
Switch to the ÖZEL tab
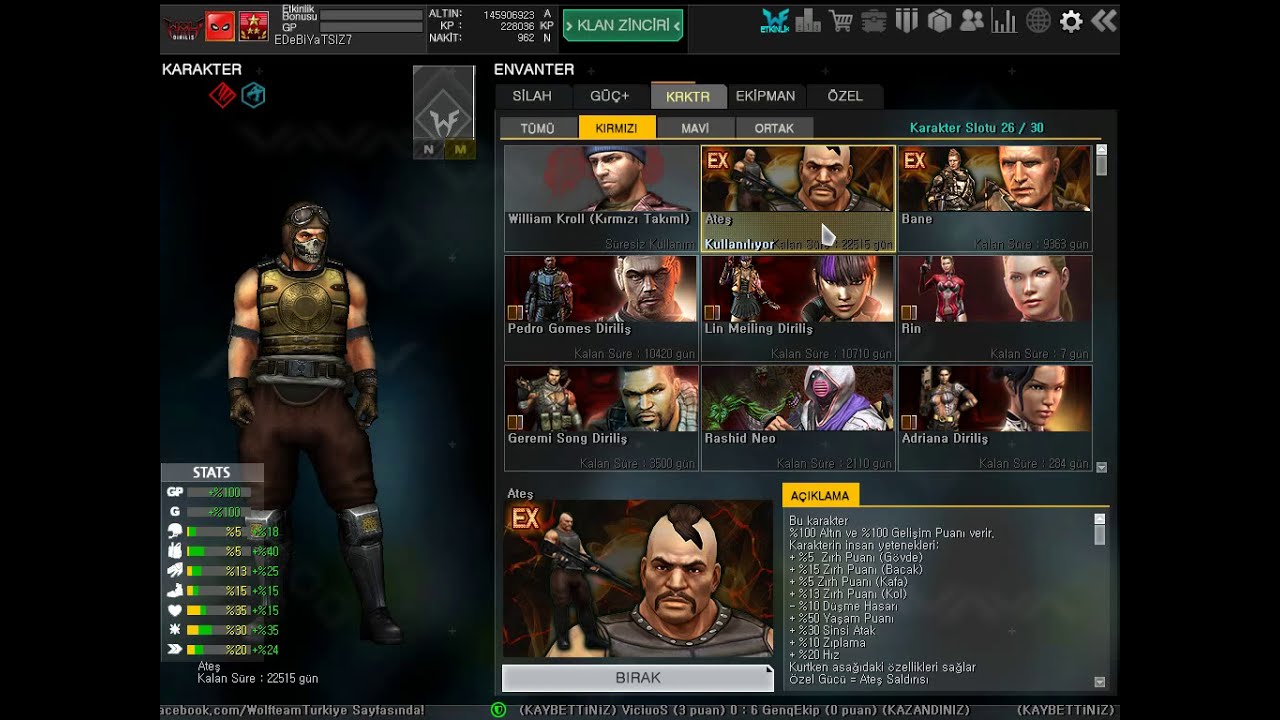(x=845, y=96)
